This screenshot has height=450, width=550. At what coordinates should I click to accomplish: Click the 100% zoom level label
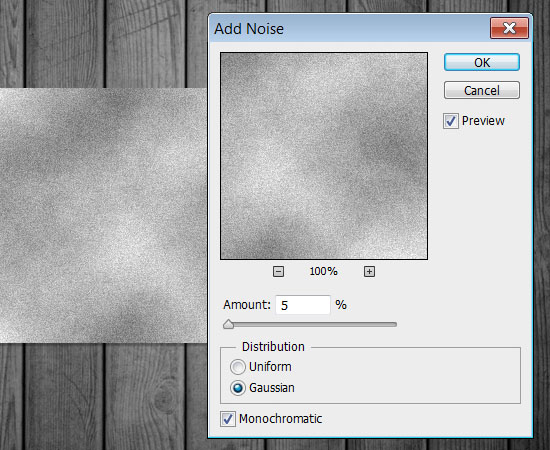[323, 271]
